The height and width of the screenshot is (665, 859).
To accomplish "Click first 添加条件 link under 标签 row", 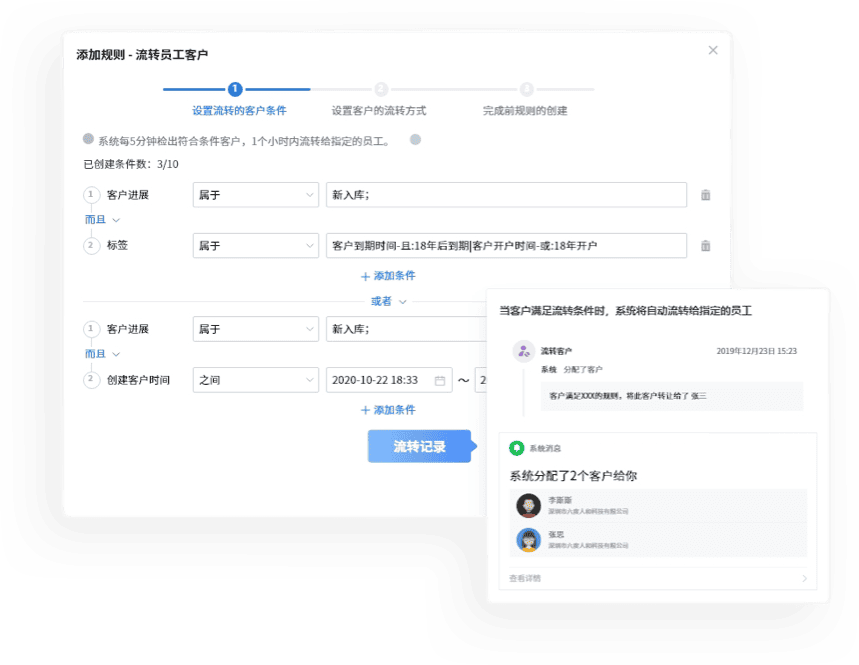I will coord(388,276).
